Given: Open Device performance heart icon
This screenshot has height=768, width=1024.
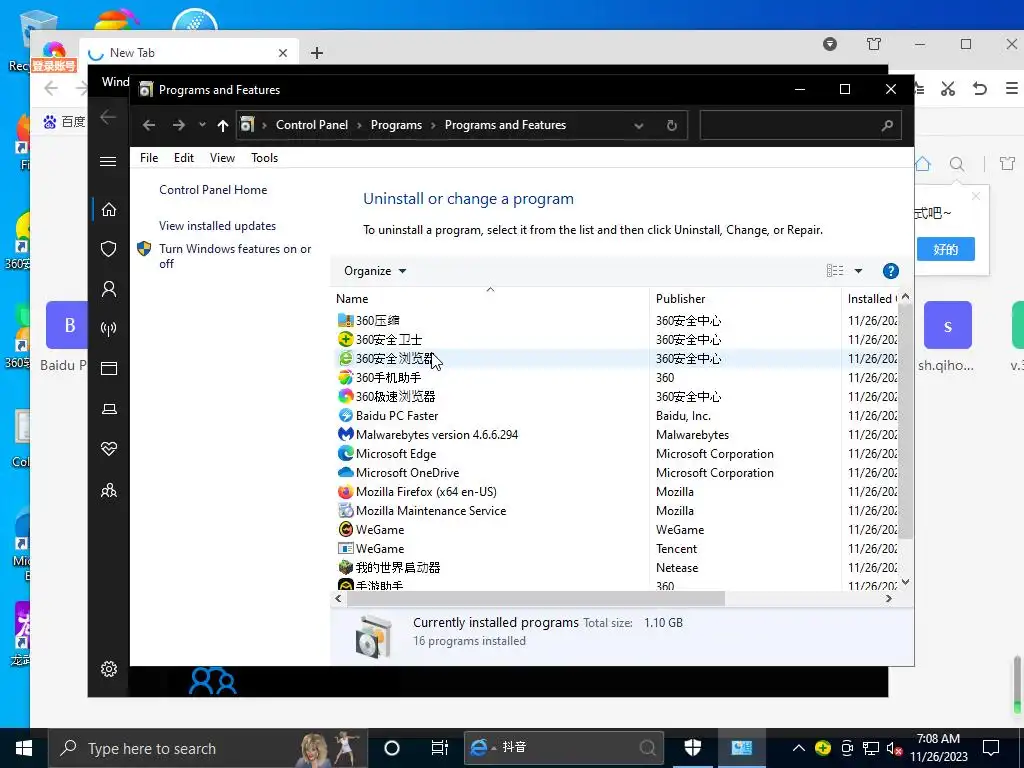Looking at the screenshot, I should pos(108,449).
